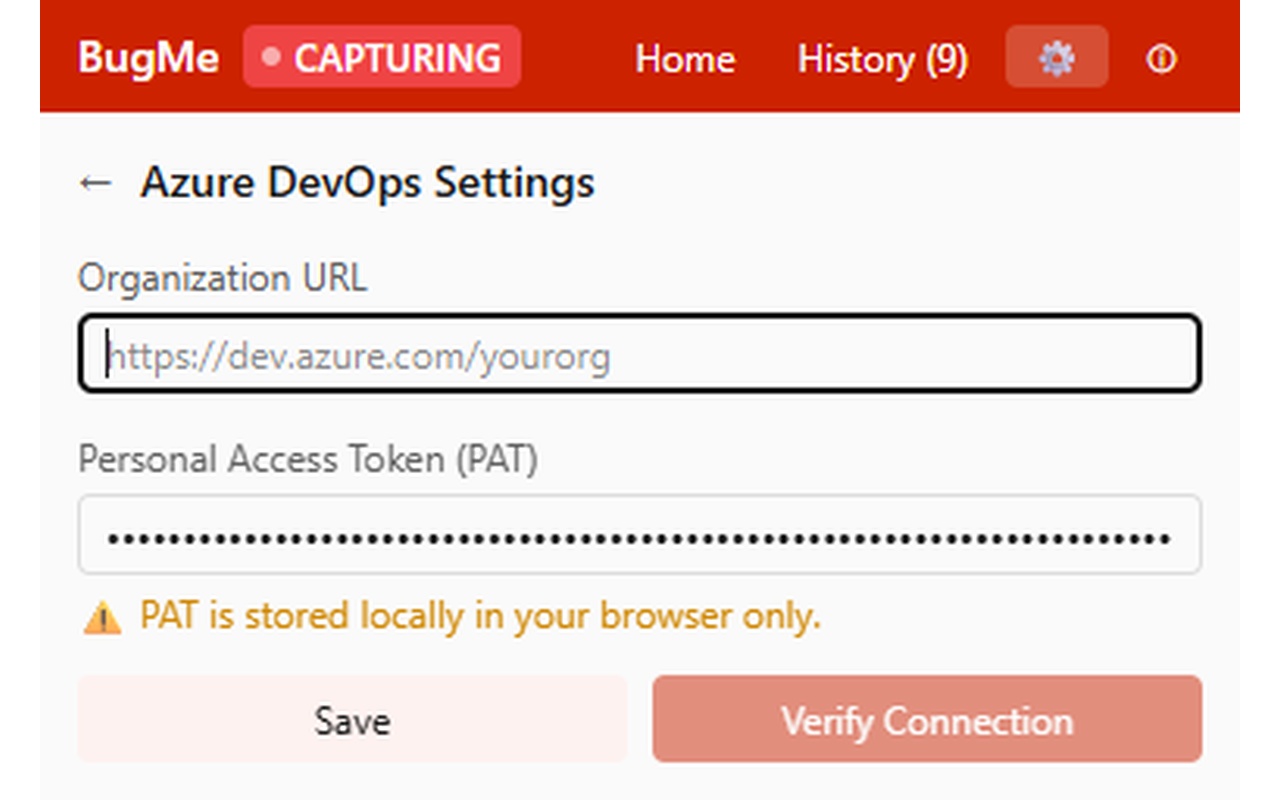
Task: Click the dev.azure.com/yourorg placeholder text
Action: [358, 355]
